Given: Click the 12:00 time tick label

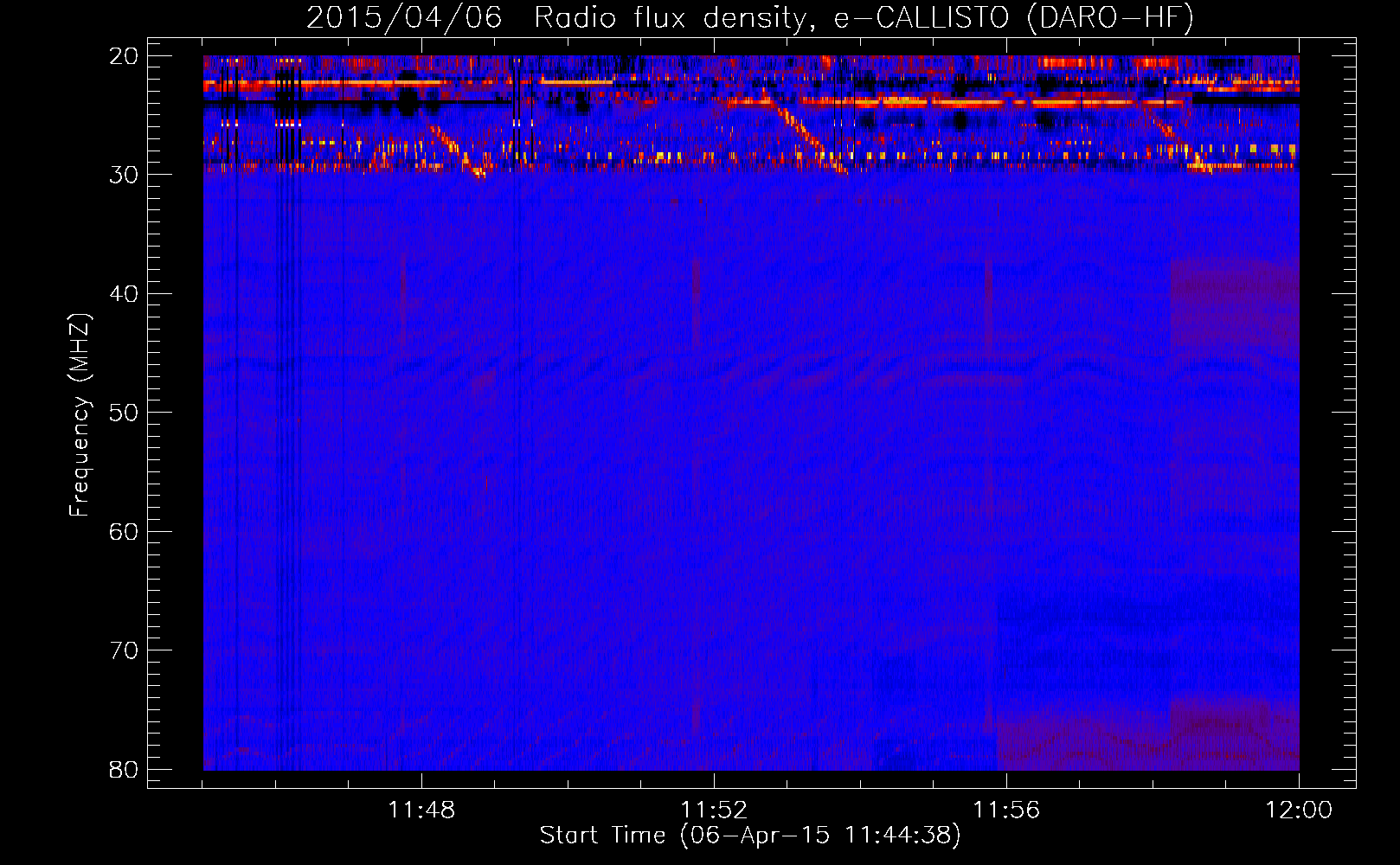Looking at the screenshot, I should pos(1299,811).
